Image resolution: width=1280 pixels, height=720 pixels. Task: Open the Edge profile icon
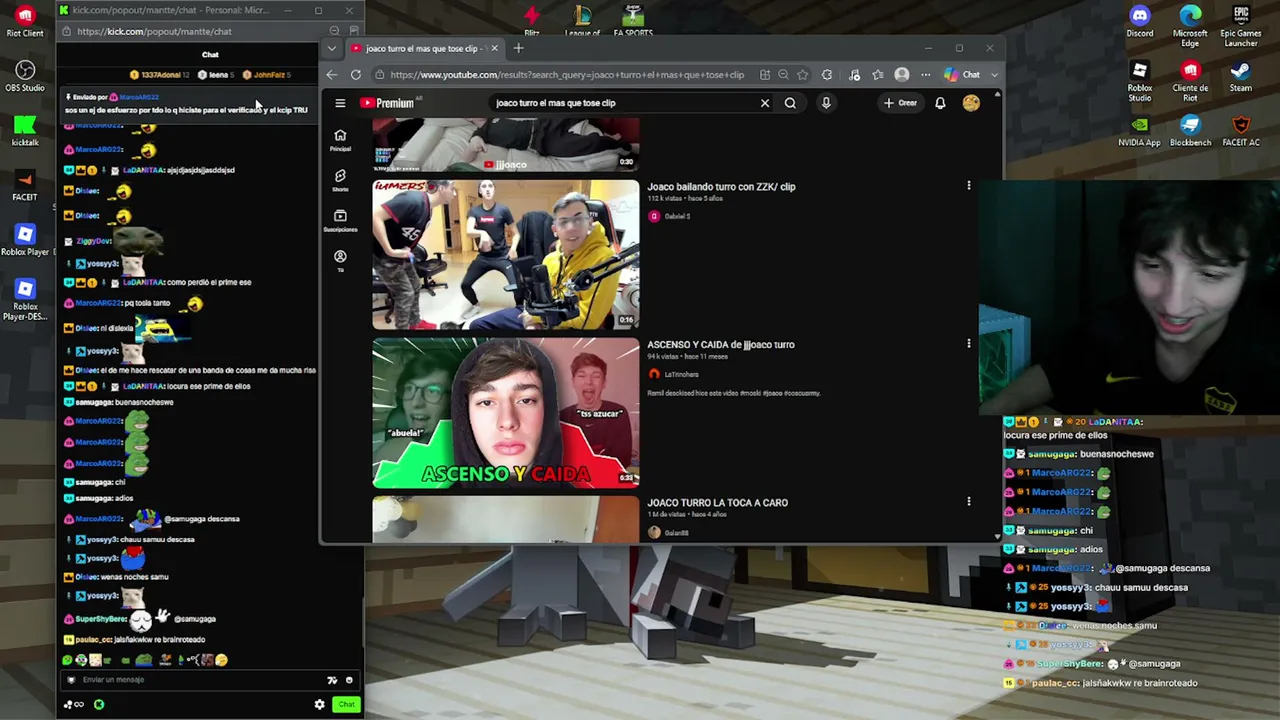(x=902, y=75)
